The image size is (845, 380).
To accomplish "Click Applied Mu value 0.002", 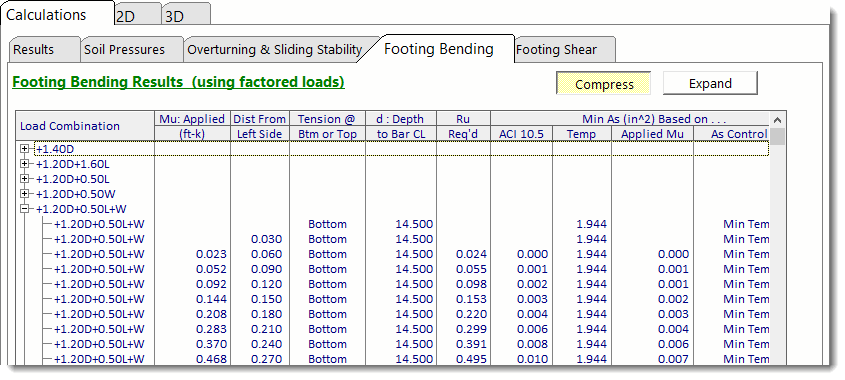I will click(x=674, y=300).
